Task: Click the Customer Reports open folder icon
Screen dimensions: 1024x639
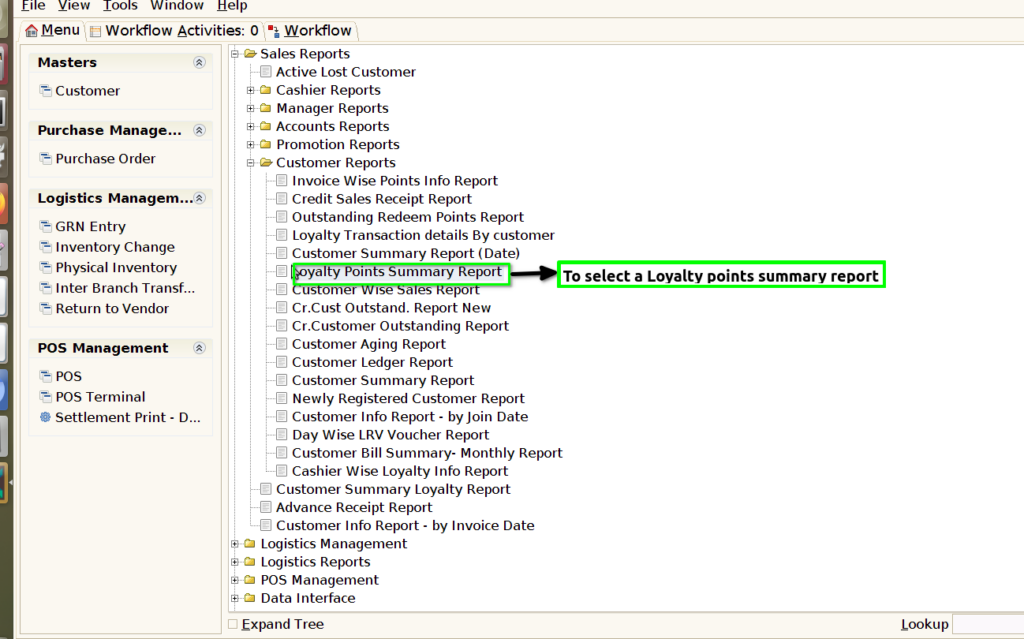Action: [x=266, y=162]
